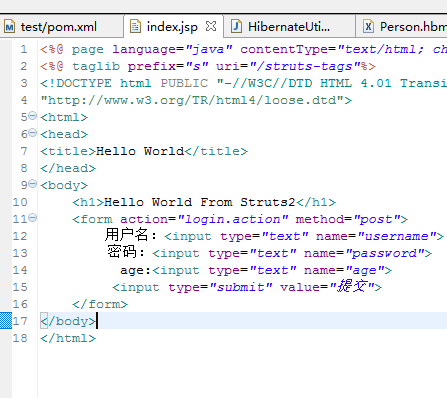Open the HibernateUti... Java tab

[289, 27]
